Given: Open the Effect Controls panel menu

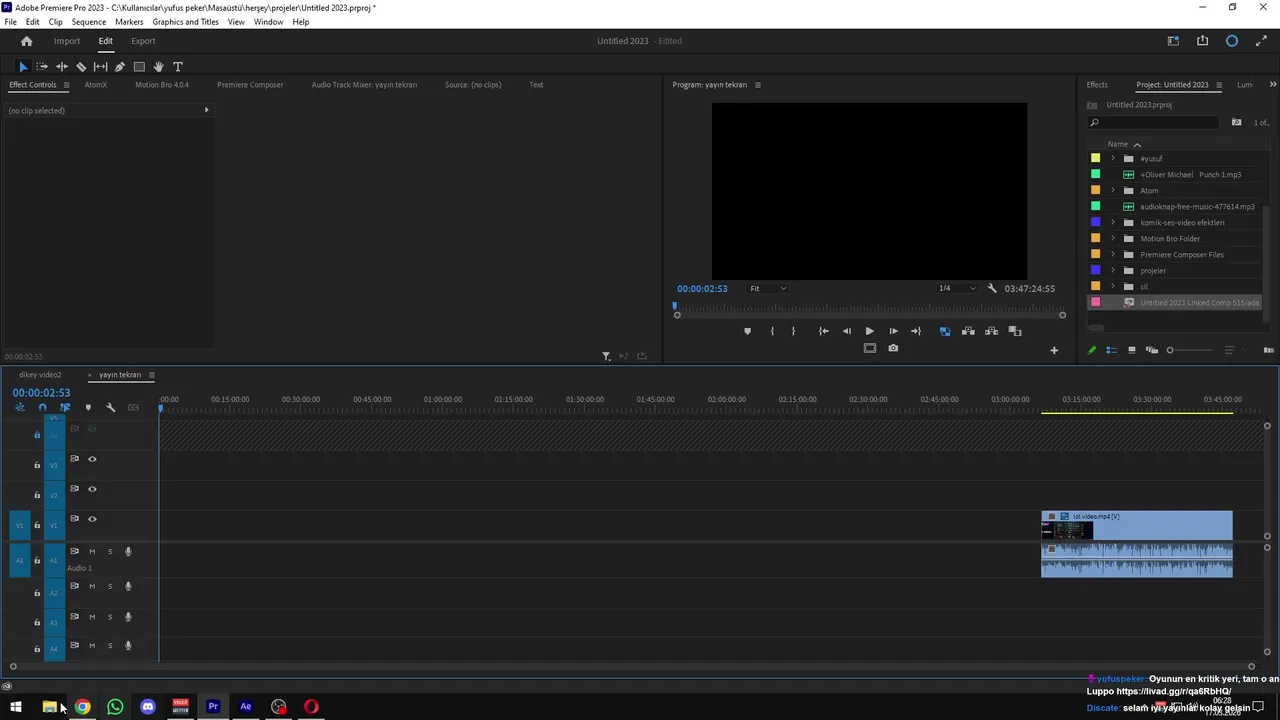Looking at the screenshot, I should 66,85.
